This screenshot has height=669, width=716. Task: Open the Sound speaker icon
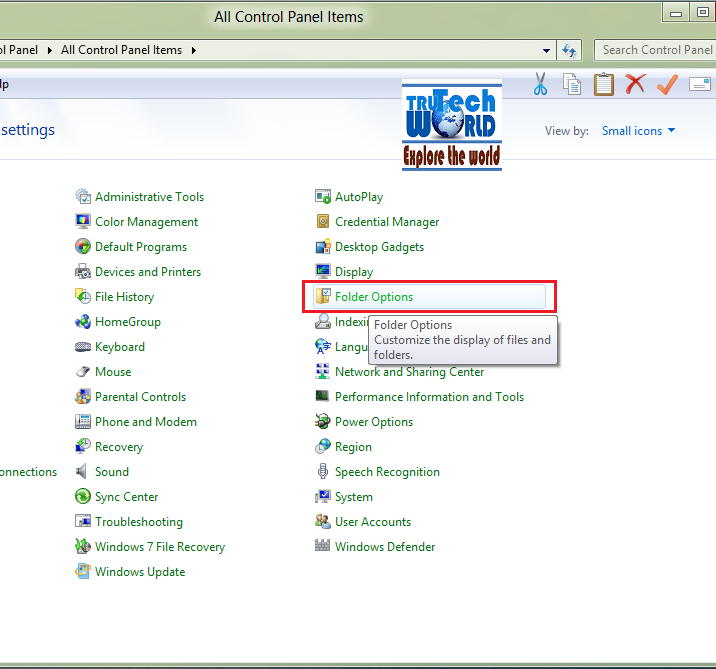coord(82,471)
